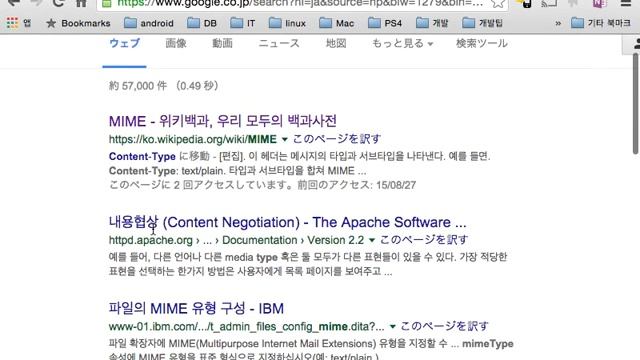
Task: Open the android bookmark folder
Action: (x=149, y=23)
